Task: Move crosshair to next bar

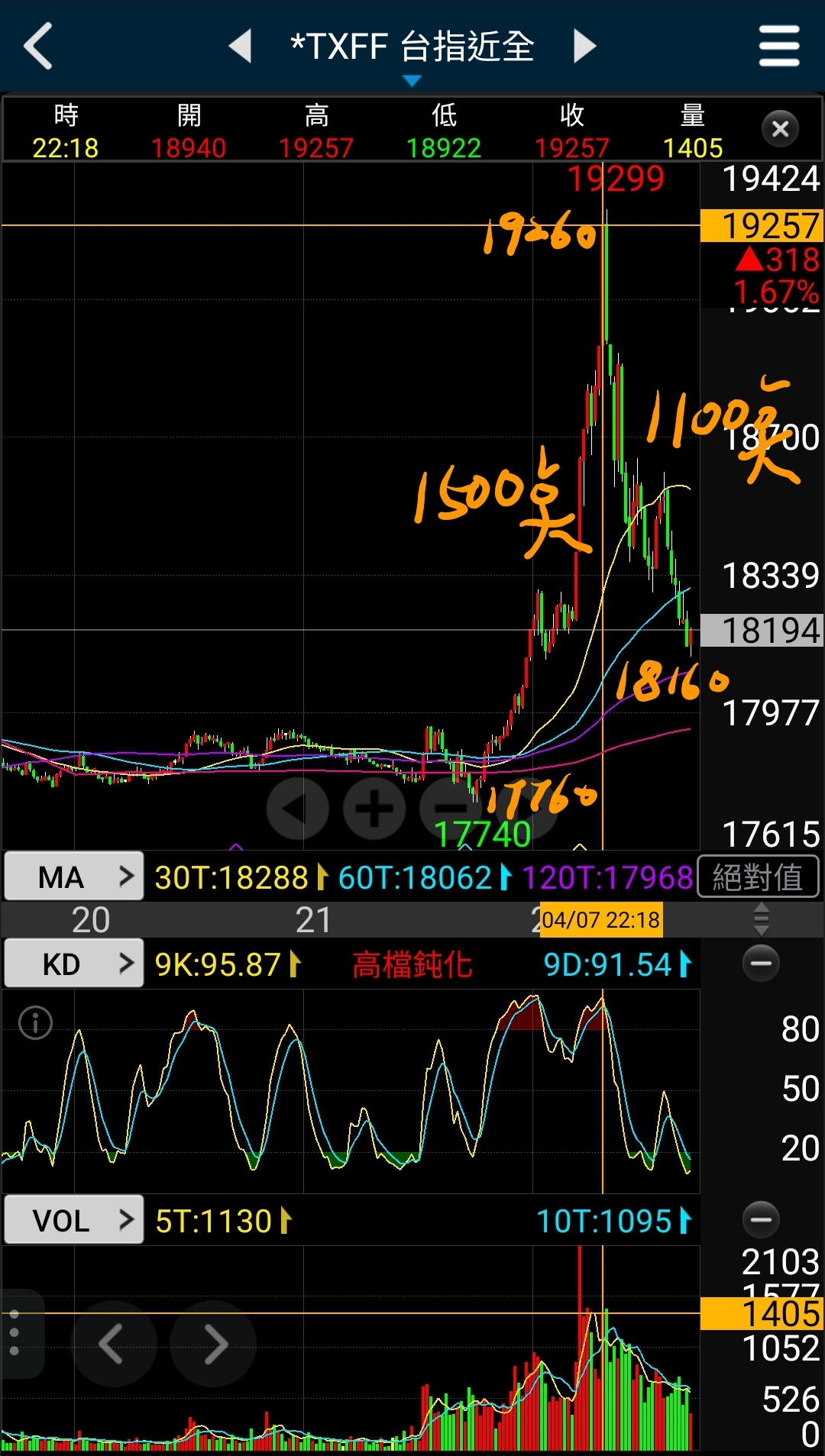Action: click(x=214, y=1344)
